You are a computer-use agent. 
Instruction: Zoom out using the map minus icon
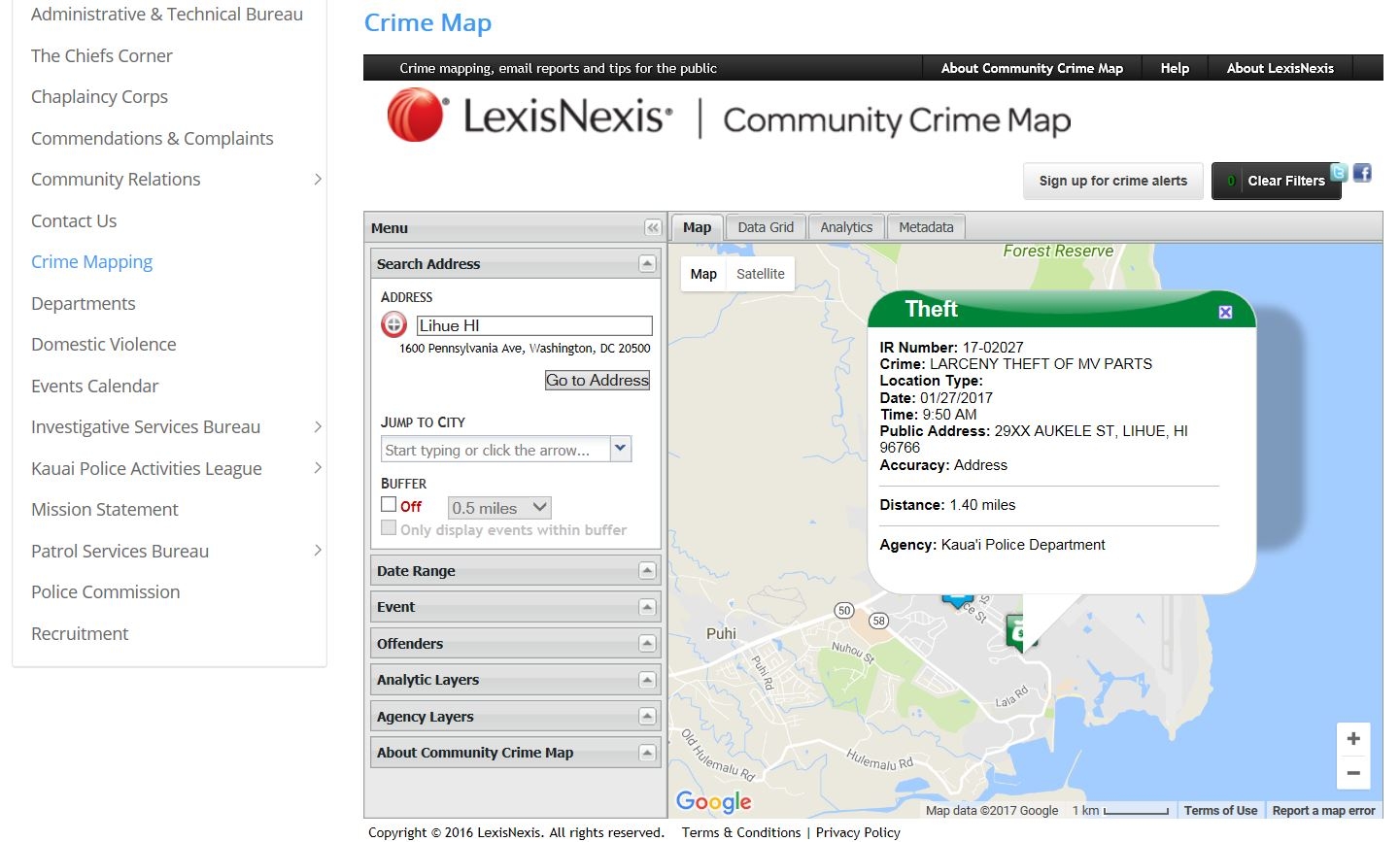1353,773
